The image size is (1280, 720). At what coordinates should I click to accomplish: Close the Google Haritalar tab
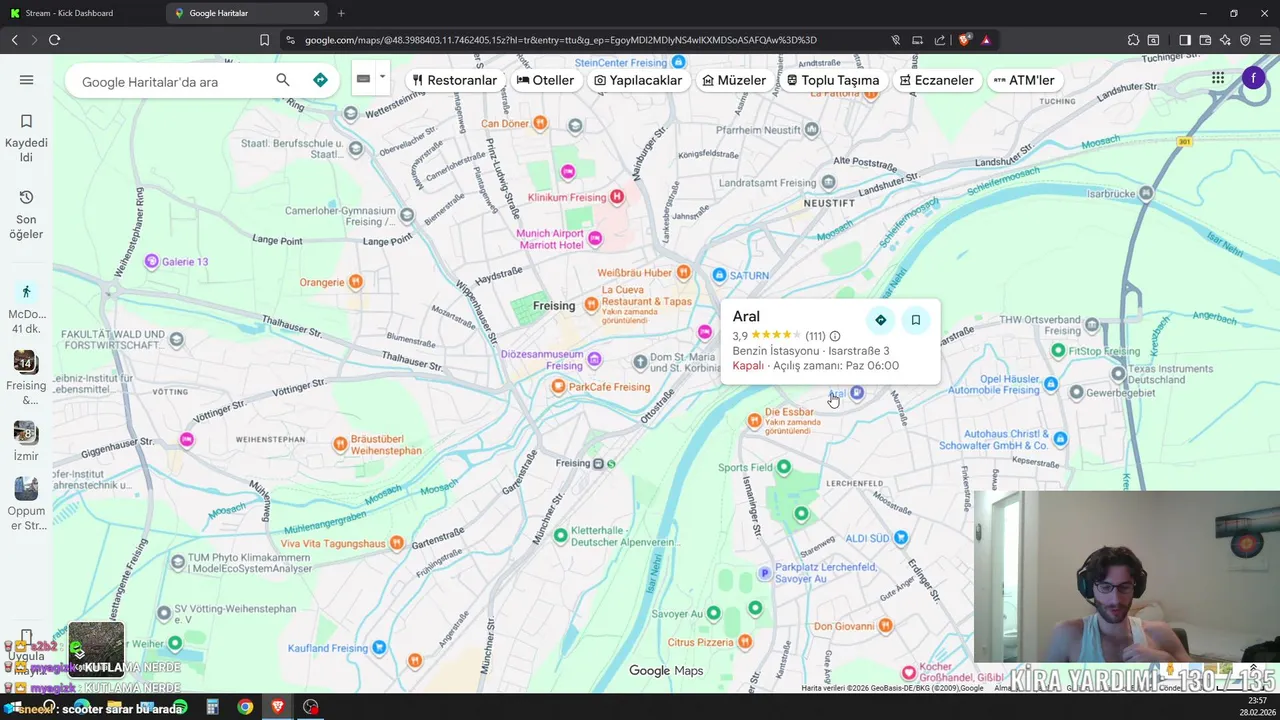coord(317,13)
